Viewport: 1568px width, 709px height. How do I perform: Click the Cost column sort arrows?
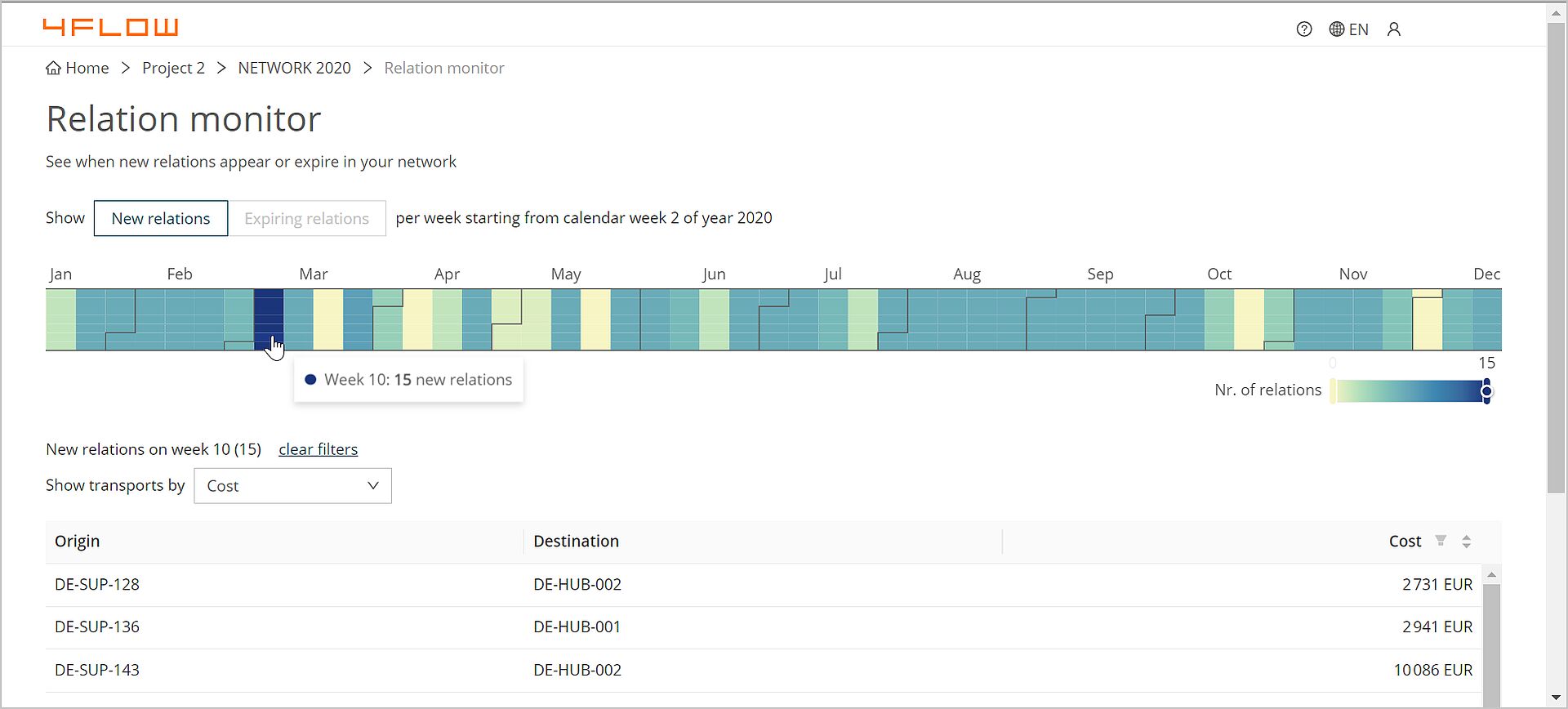[1467, 542]
